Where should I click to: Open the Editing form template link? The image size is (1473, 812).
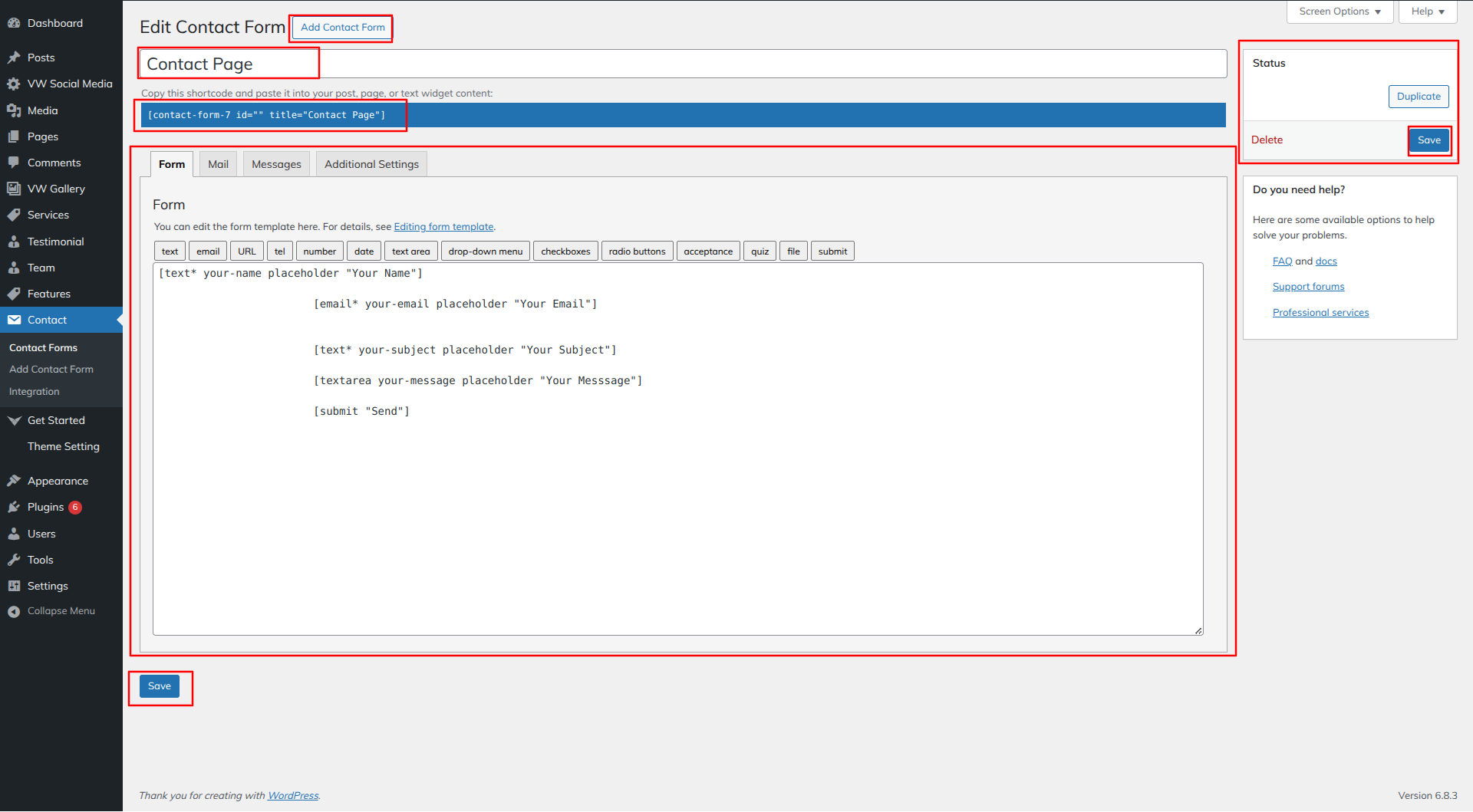(x=443, y=227)
